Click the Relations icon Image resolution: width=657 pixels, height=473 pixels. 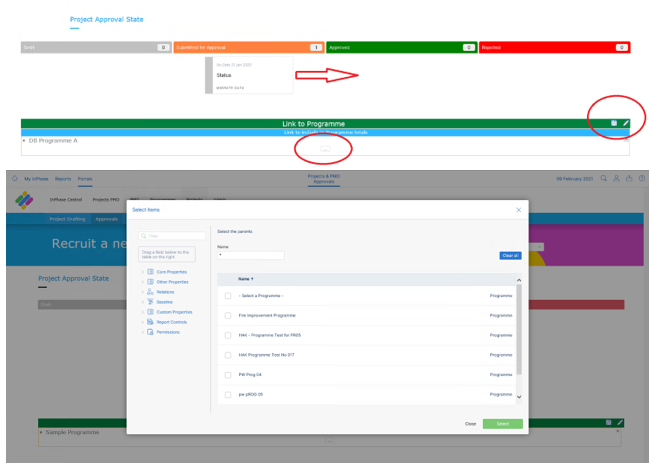point(150,292)
